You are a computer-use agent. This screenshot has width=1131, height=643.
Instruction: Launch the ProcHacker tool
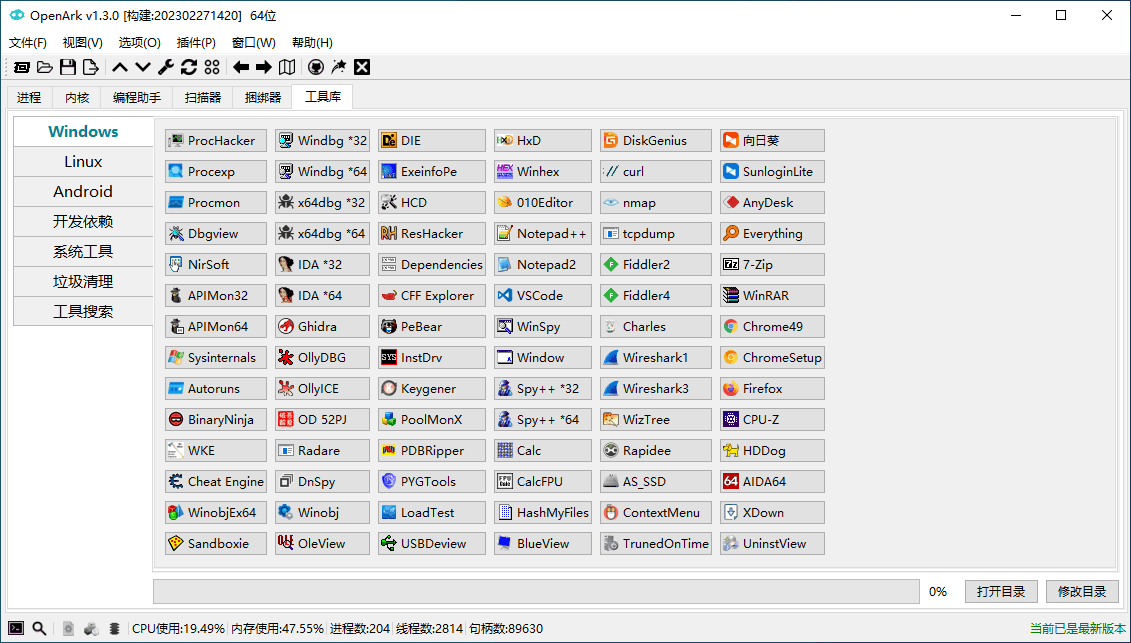(x=216, y=141)
